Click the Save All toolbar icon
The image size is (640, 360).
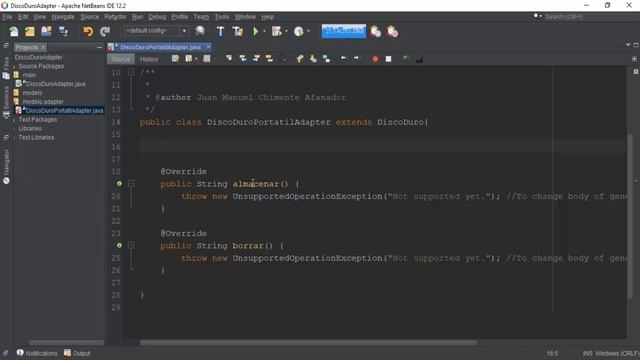(63, 31)
